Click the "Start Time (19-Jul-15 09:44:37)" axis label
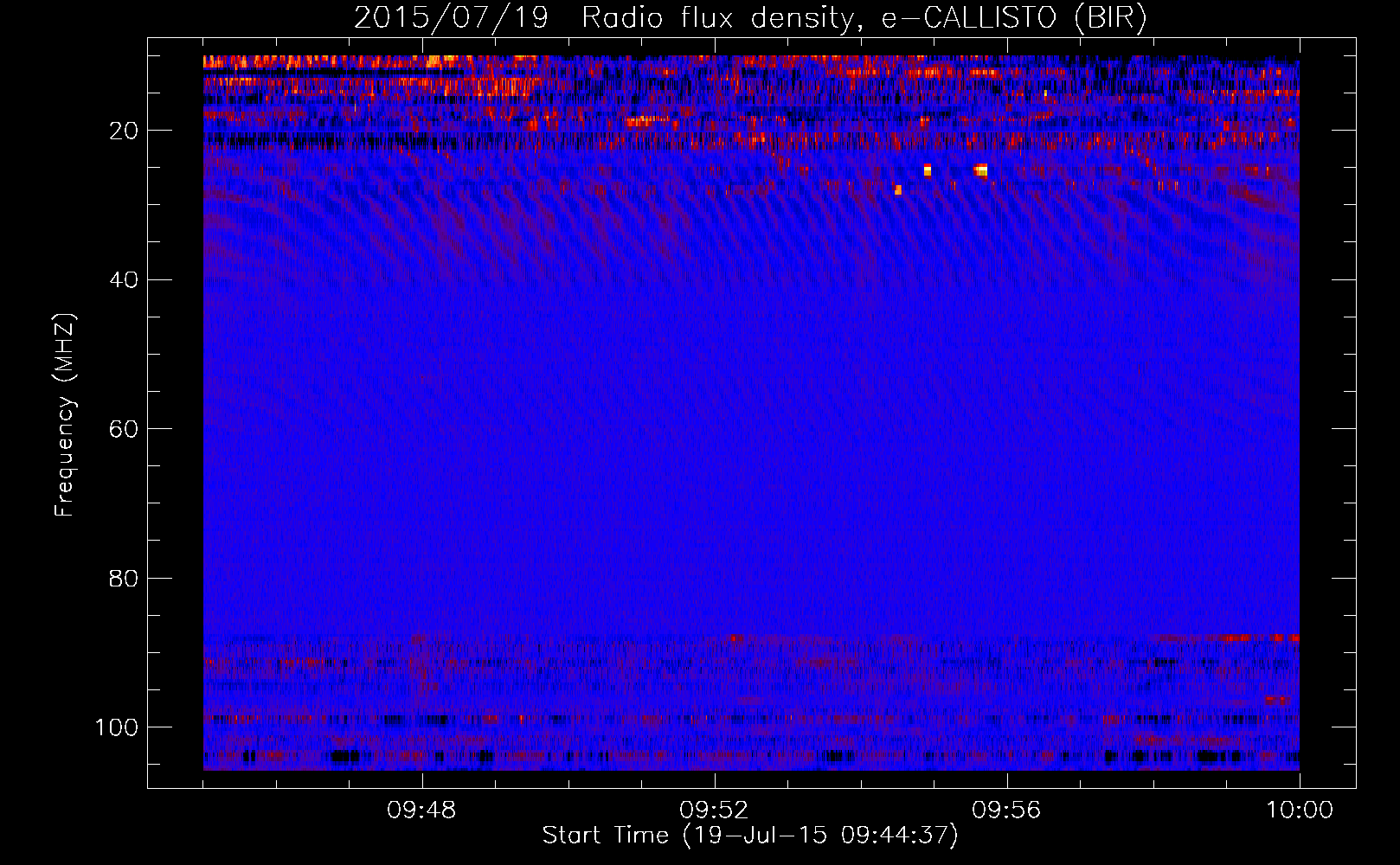 [750, 836]
